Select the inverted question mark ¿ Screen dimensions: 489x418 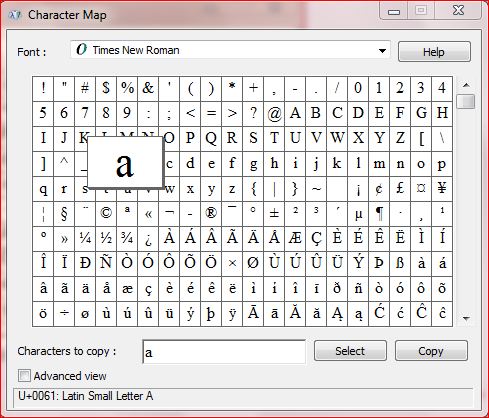click(x=148, y=239)
